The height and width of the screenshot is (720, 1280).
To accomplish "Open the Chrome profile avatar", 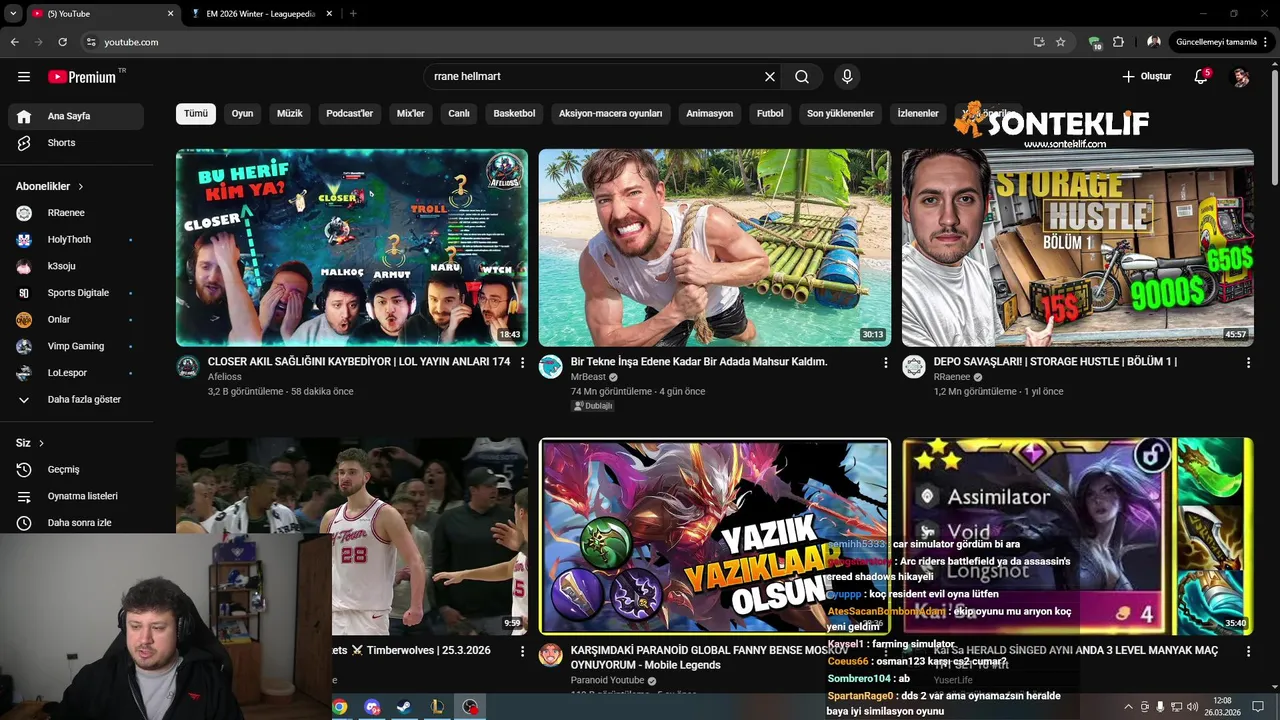I will (1154, 42).
